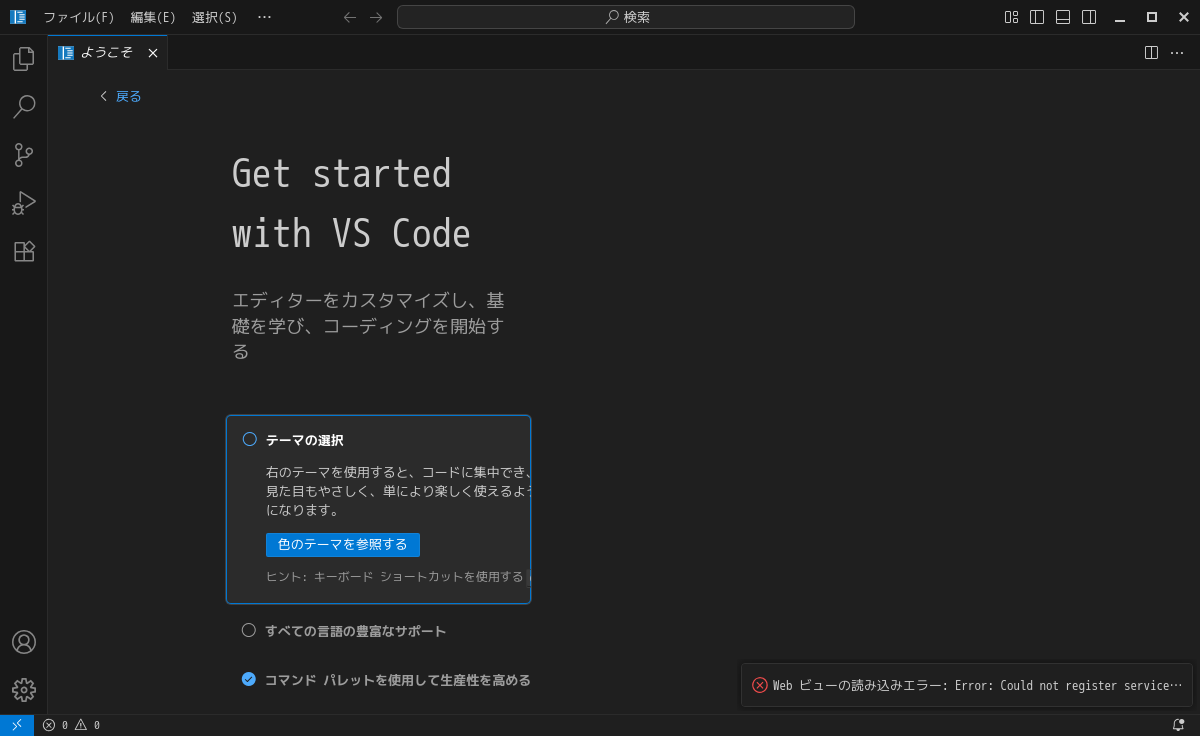Viewport: 1200px width, 736px height.
Task: Open the Explorer view in activity bar
Action: [24, 59]
